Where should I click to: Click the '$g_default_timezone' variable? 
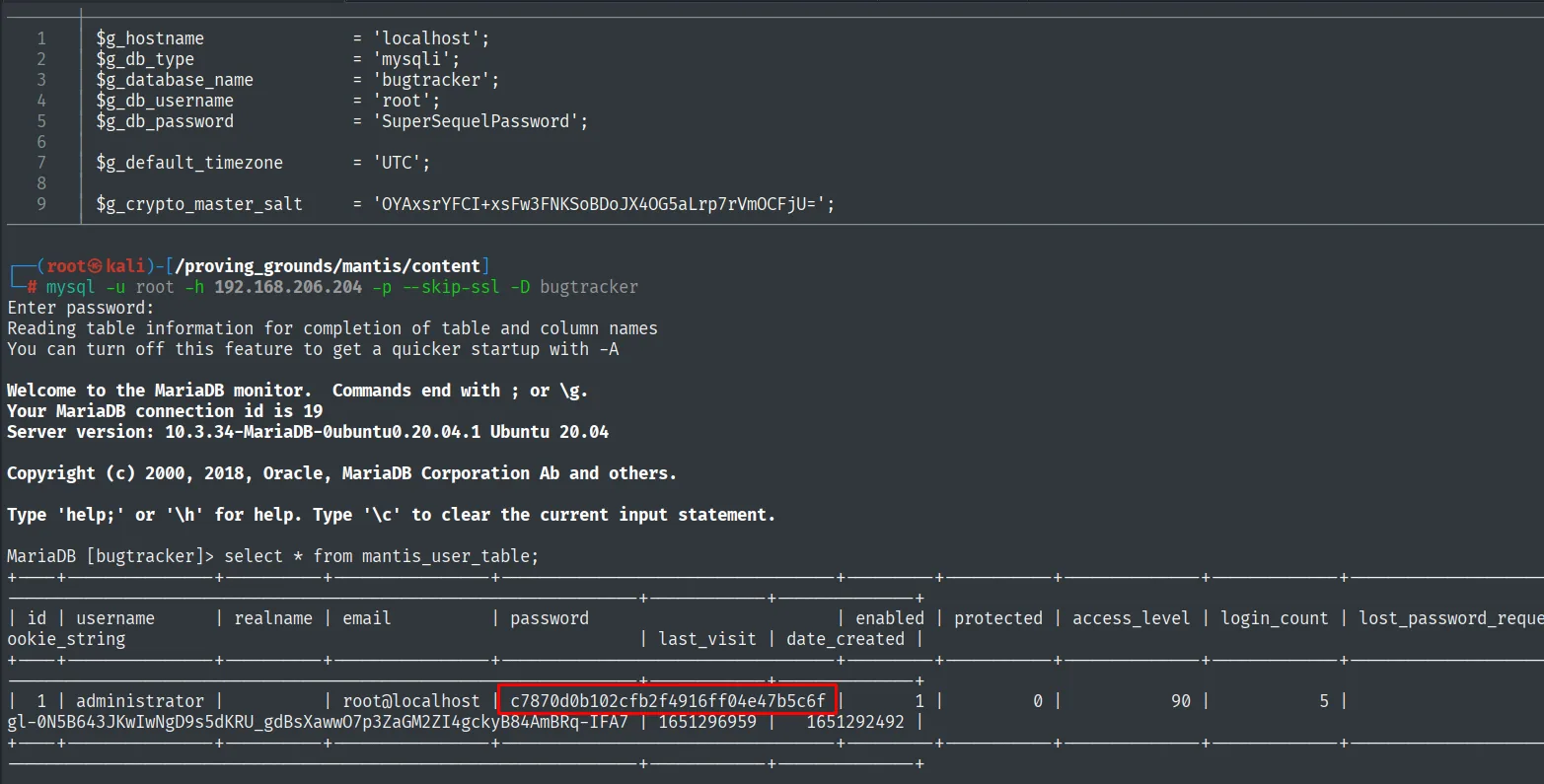coord(189,163)
